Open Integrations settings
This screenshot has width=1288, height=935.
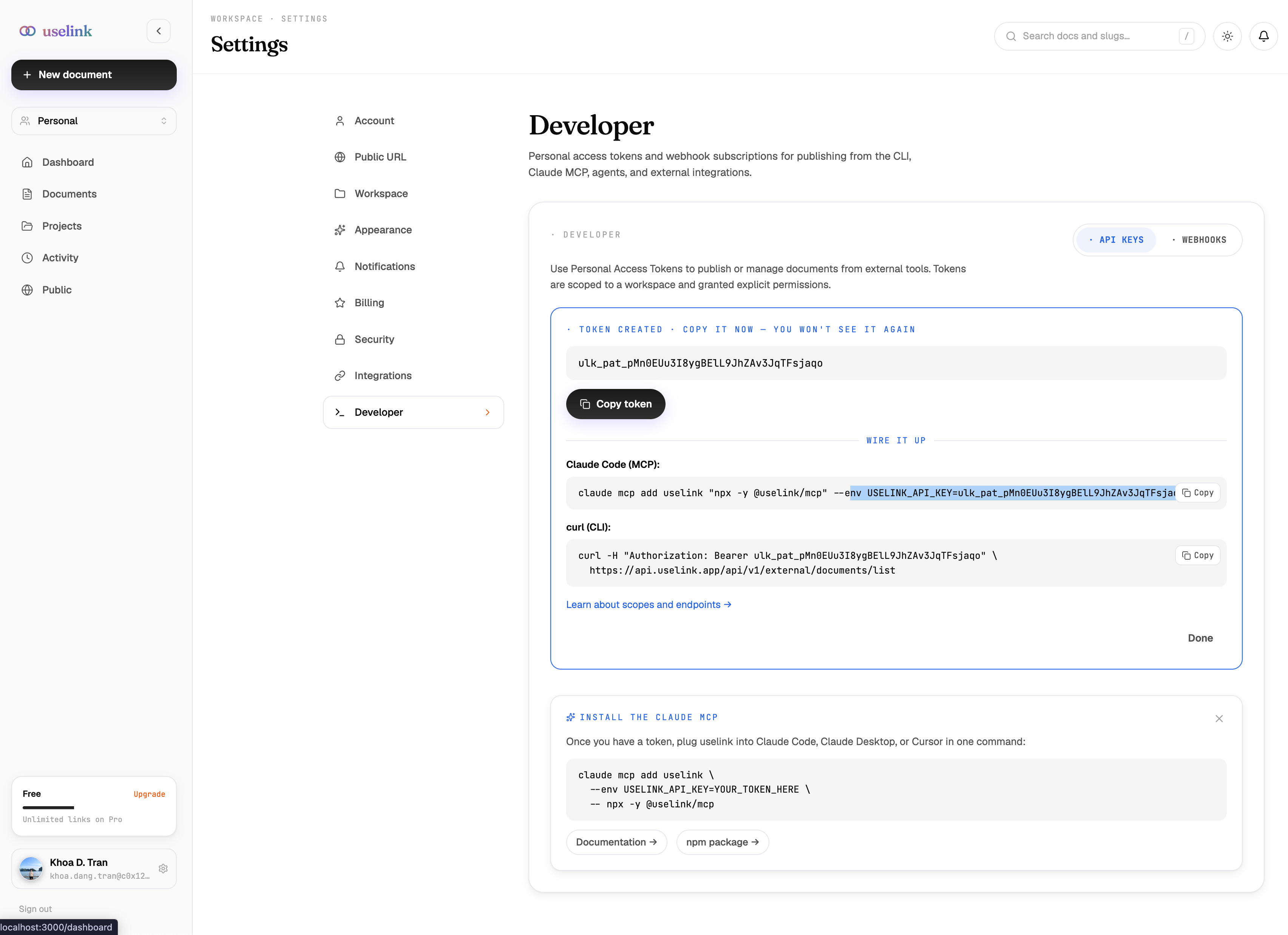[x=414, y=376]
